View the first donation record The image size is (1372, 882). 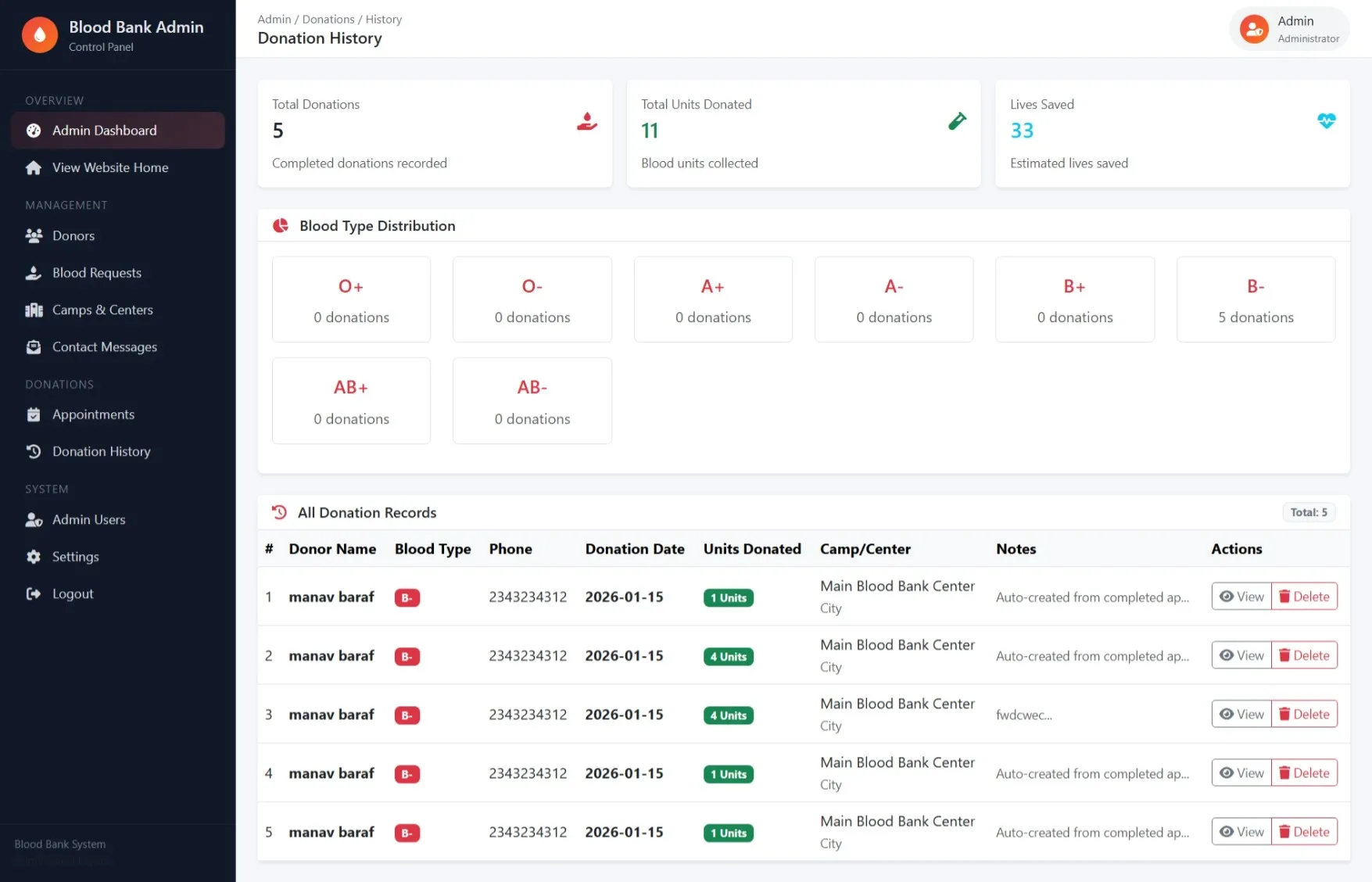(1241, 596)
